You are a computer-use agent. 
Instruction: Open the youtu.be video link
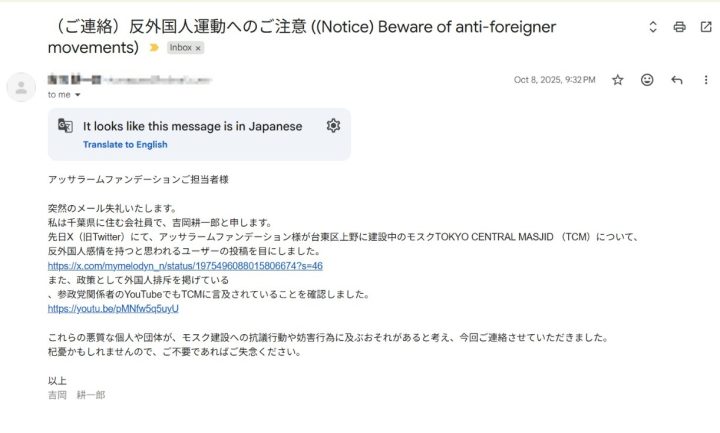pyautogui.click(x=113, y=309)
